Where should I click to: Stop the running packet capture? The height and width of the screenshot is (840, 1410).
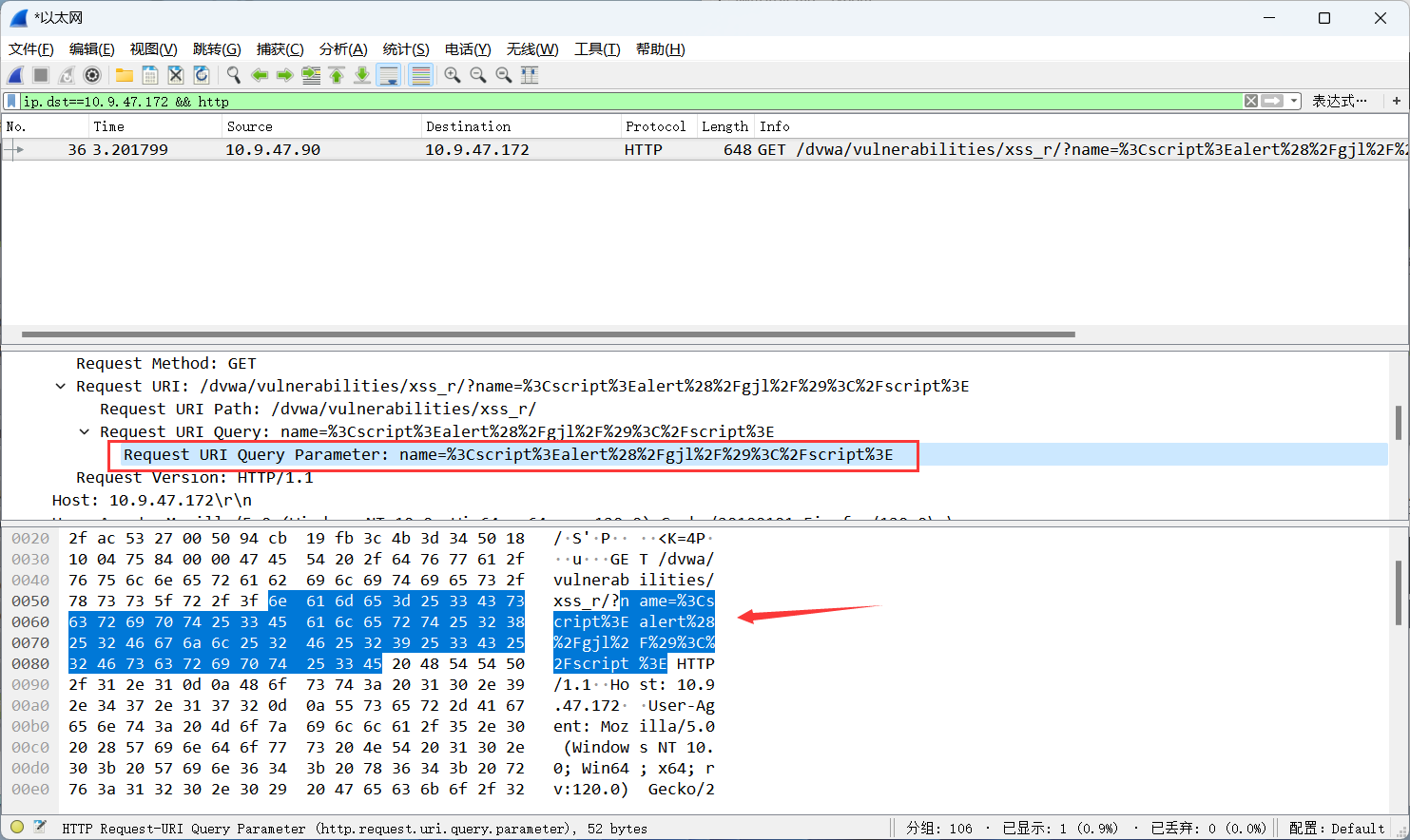pos(41,75)
